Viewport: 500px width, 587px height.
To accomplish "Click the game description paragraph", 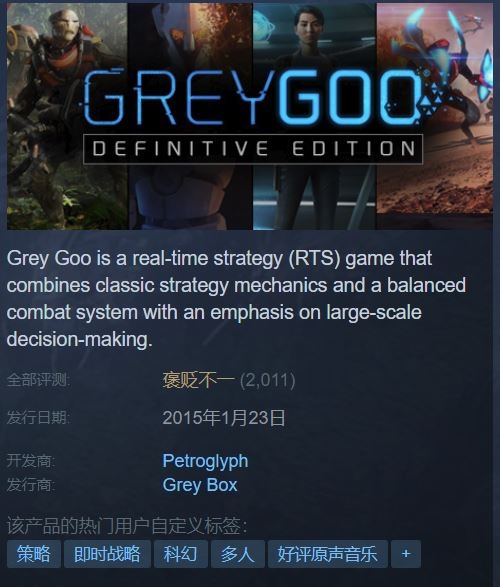I will tap(237, 299).
